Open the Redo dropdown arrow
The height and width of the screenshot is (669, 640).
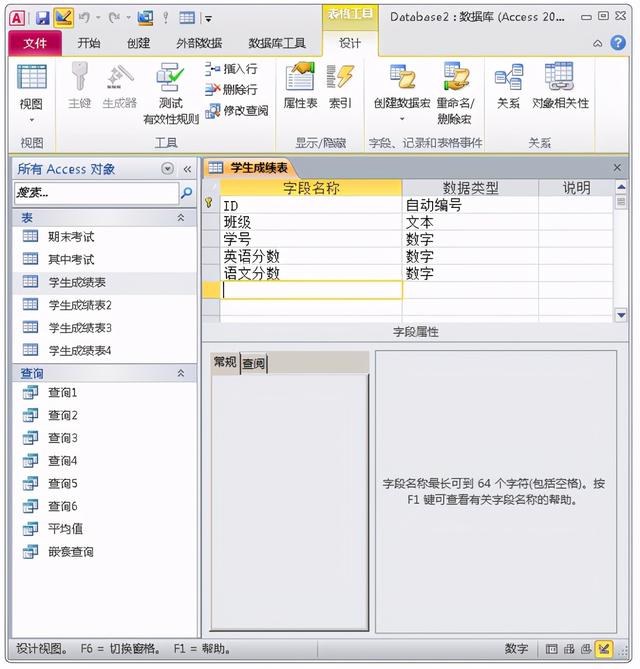tap(128, 18)
